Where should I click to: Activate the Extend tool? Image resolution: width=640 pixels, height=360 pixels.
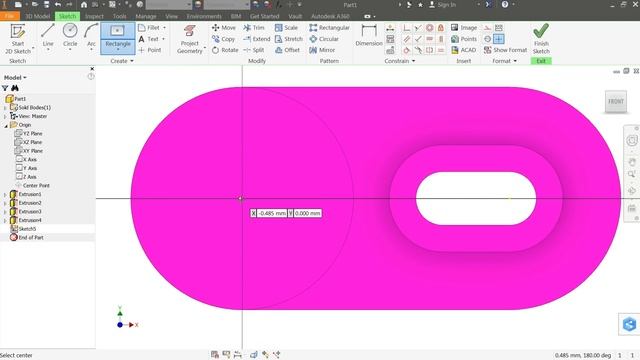pos(257,39)
